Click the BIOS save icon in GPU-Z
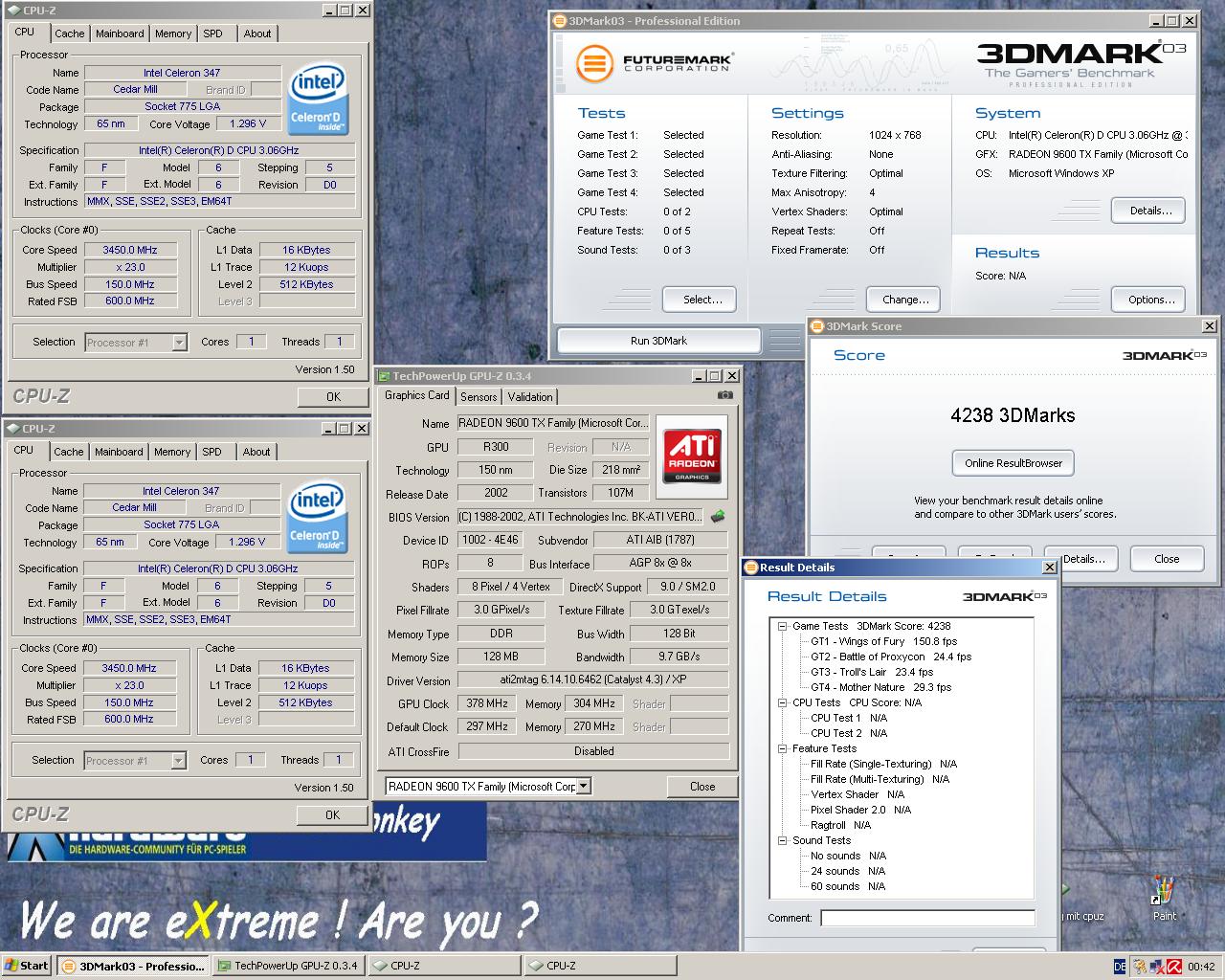1225x980 pixels. click(717, 517)
